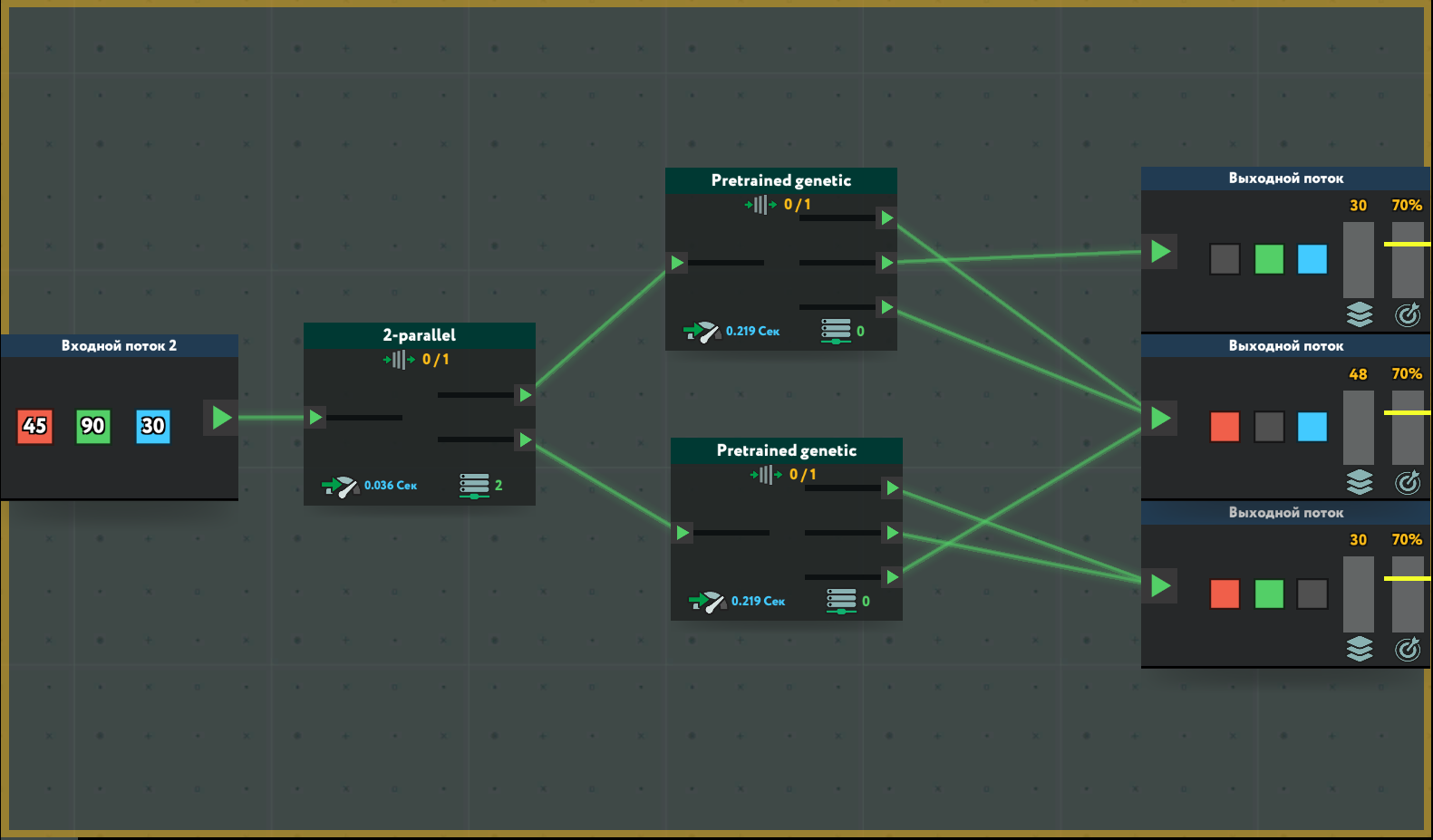
Task: Click the red square in the bottom Выходной поток
Action: (1225, 594)
